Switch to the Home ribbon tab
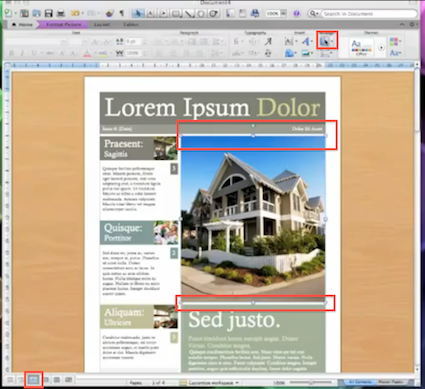 tap(22, 24)
